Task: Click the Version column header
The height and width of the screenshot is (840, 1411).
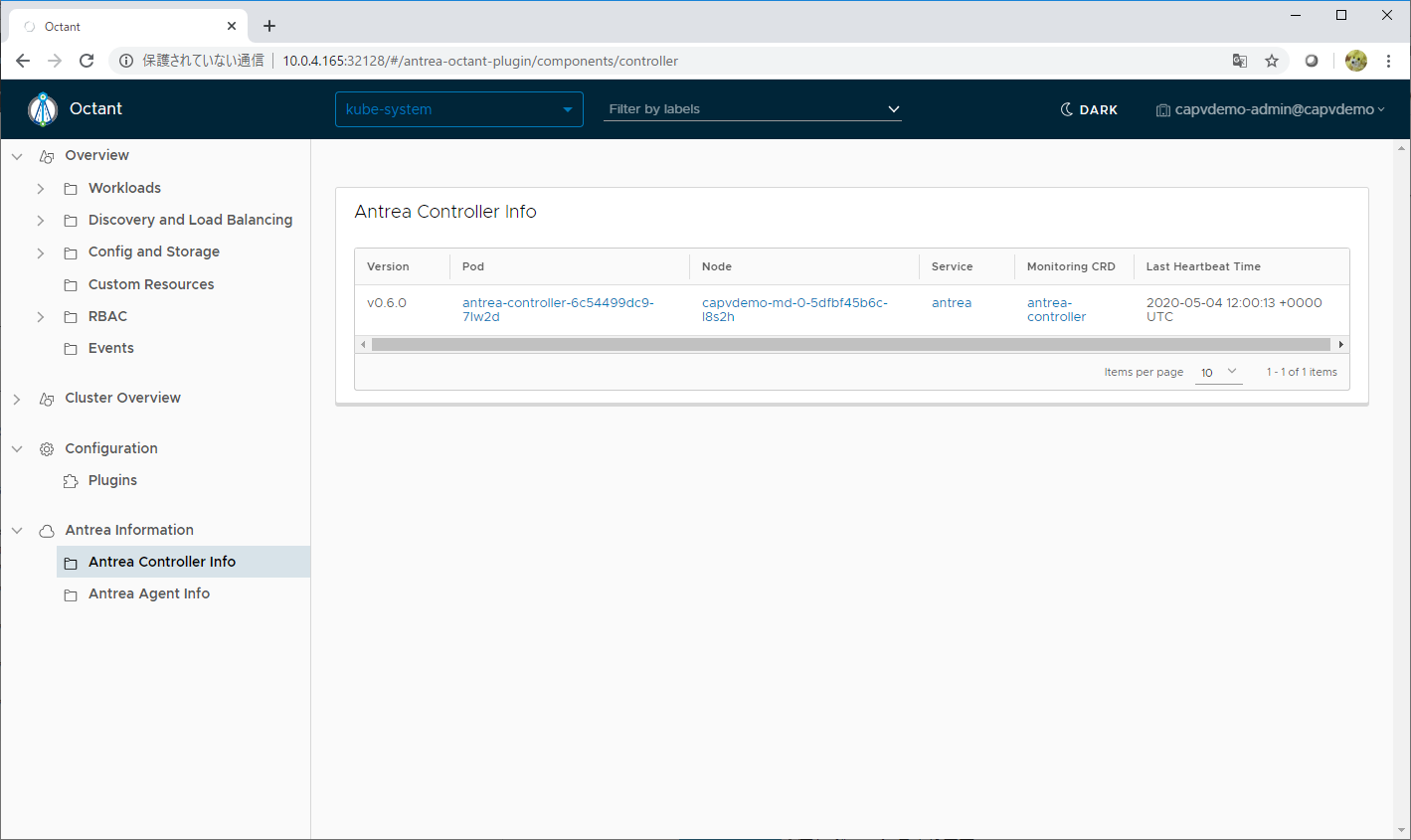Action: 388,266
